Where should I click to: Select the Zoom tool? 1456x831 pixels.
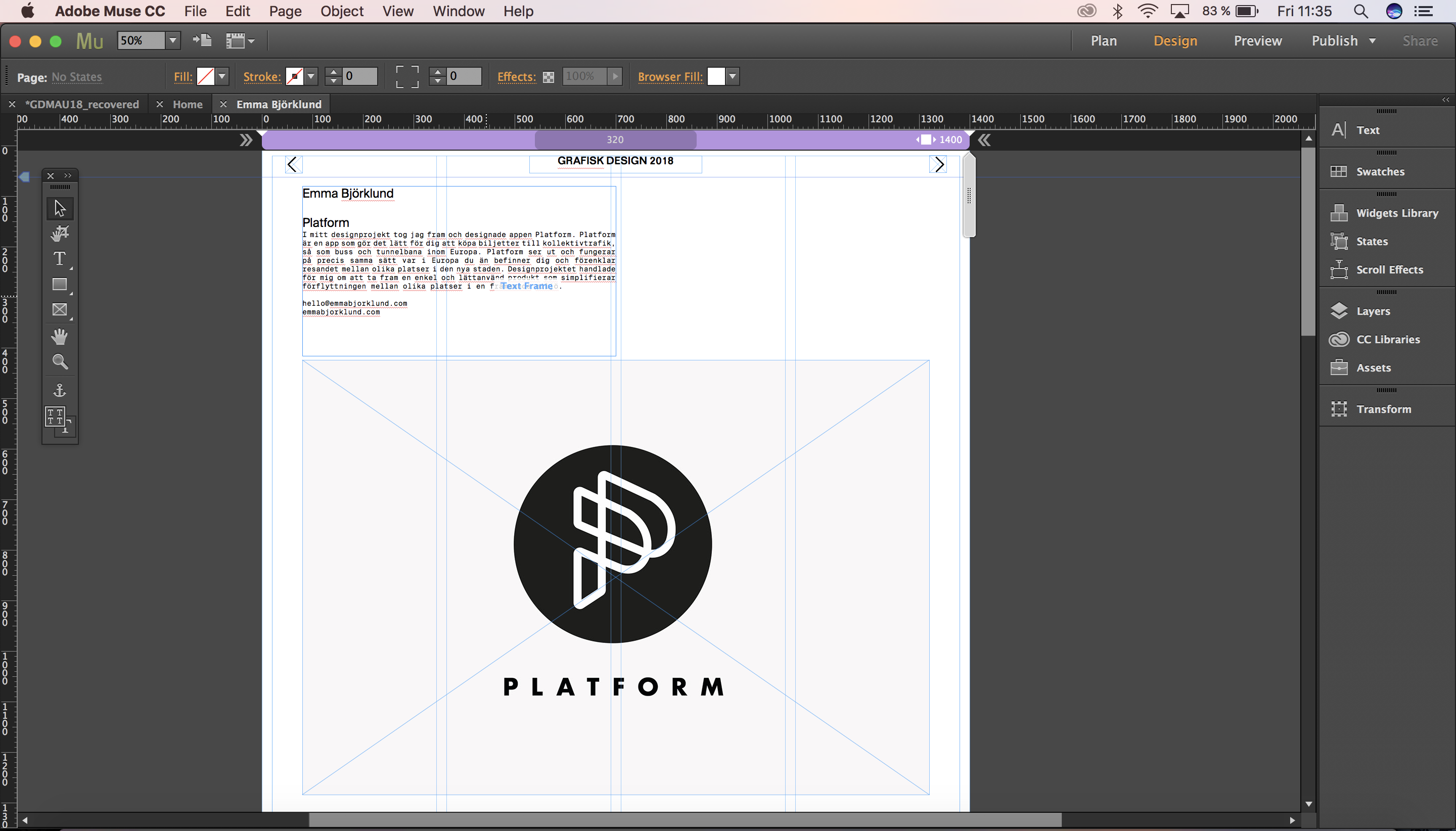(59, 362)
